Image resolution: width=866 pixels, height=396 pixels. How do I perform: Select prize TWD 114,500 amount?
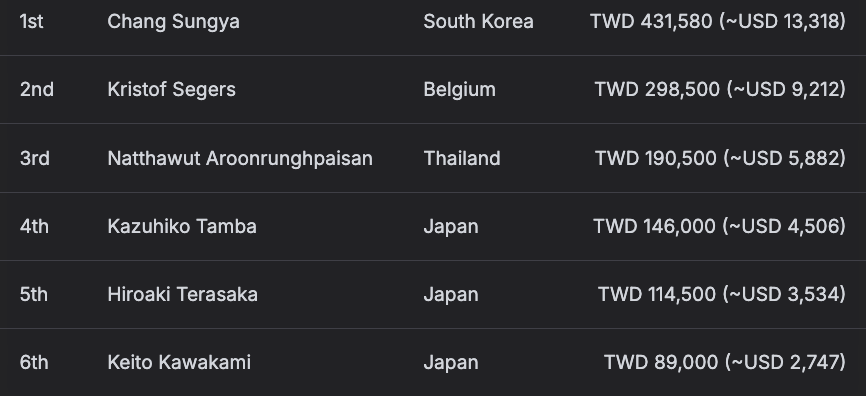pyautogui.click(x=721, y=294)
